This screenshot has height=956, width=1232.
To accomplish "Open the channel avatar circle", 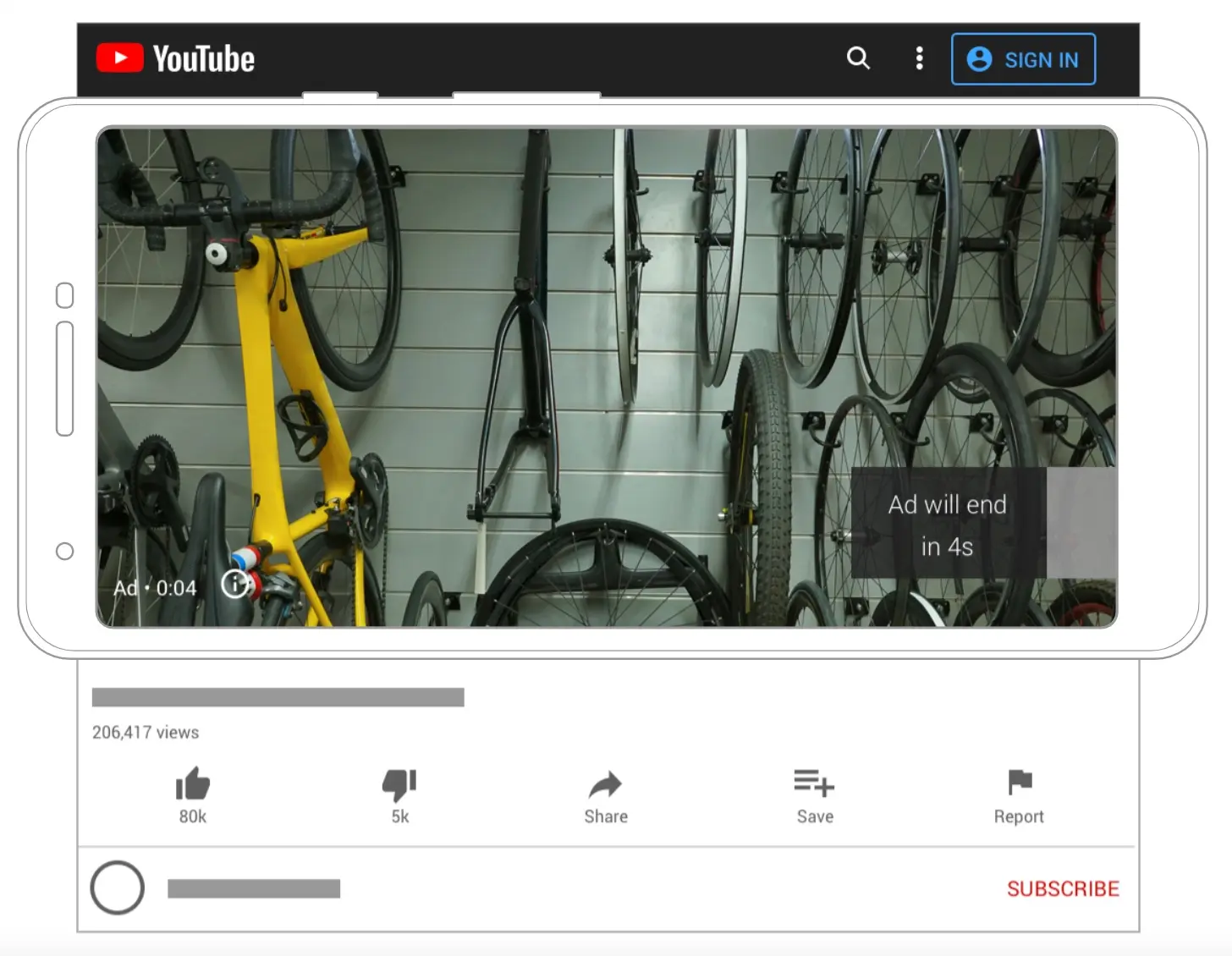I will [x=118, y=888].
